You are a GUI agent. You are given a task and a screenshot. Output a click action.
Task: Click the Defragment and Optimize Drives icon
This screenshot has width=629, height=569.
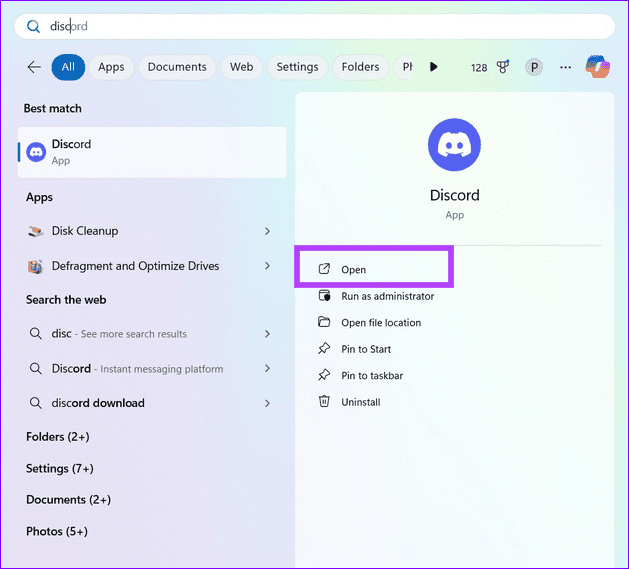tap(35, 266)
